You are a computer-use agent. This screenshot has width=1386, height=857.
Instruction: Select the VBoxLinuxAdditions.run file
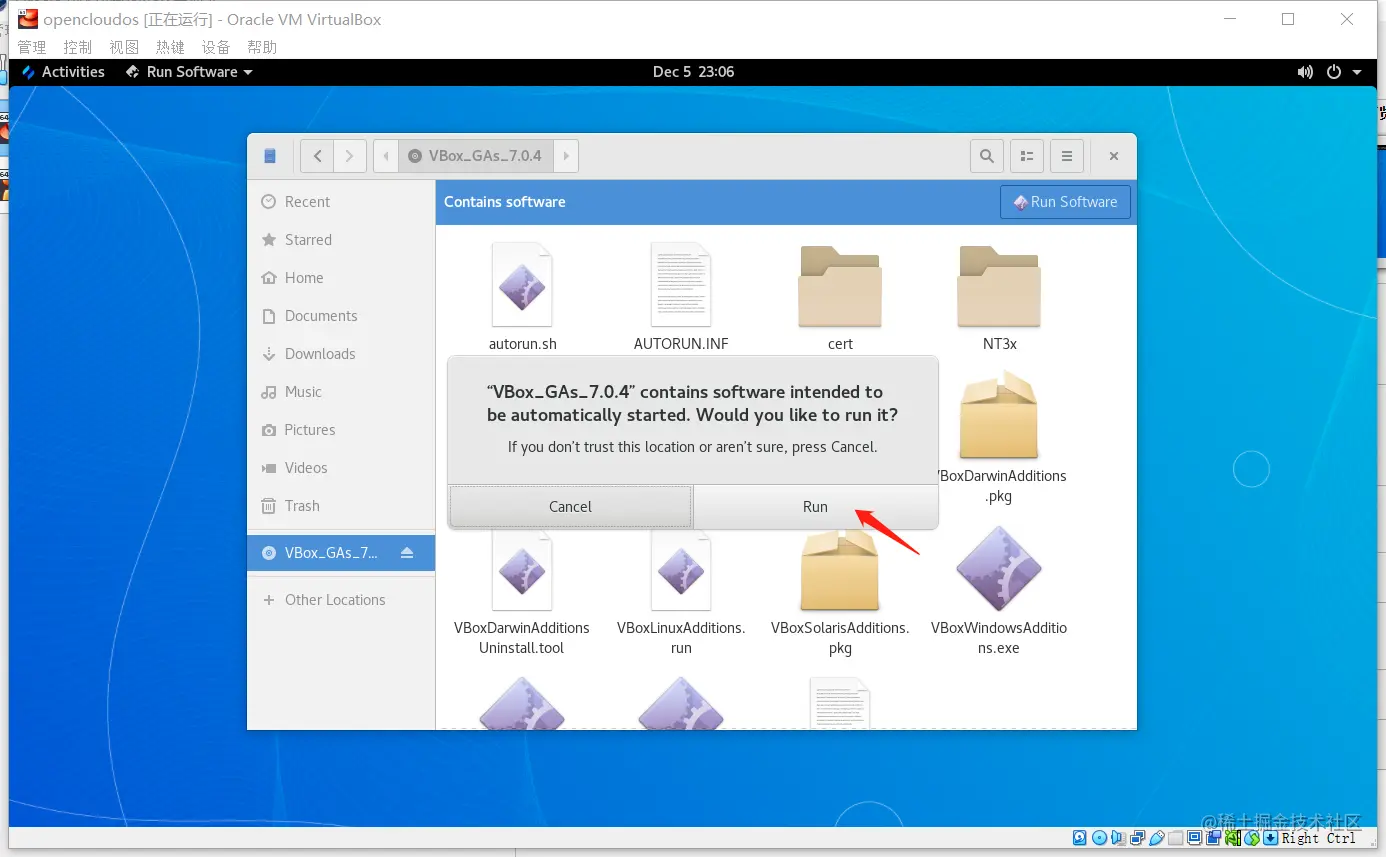[x=681, y=592]
